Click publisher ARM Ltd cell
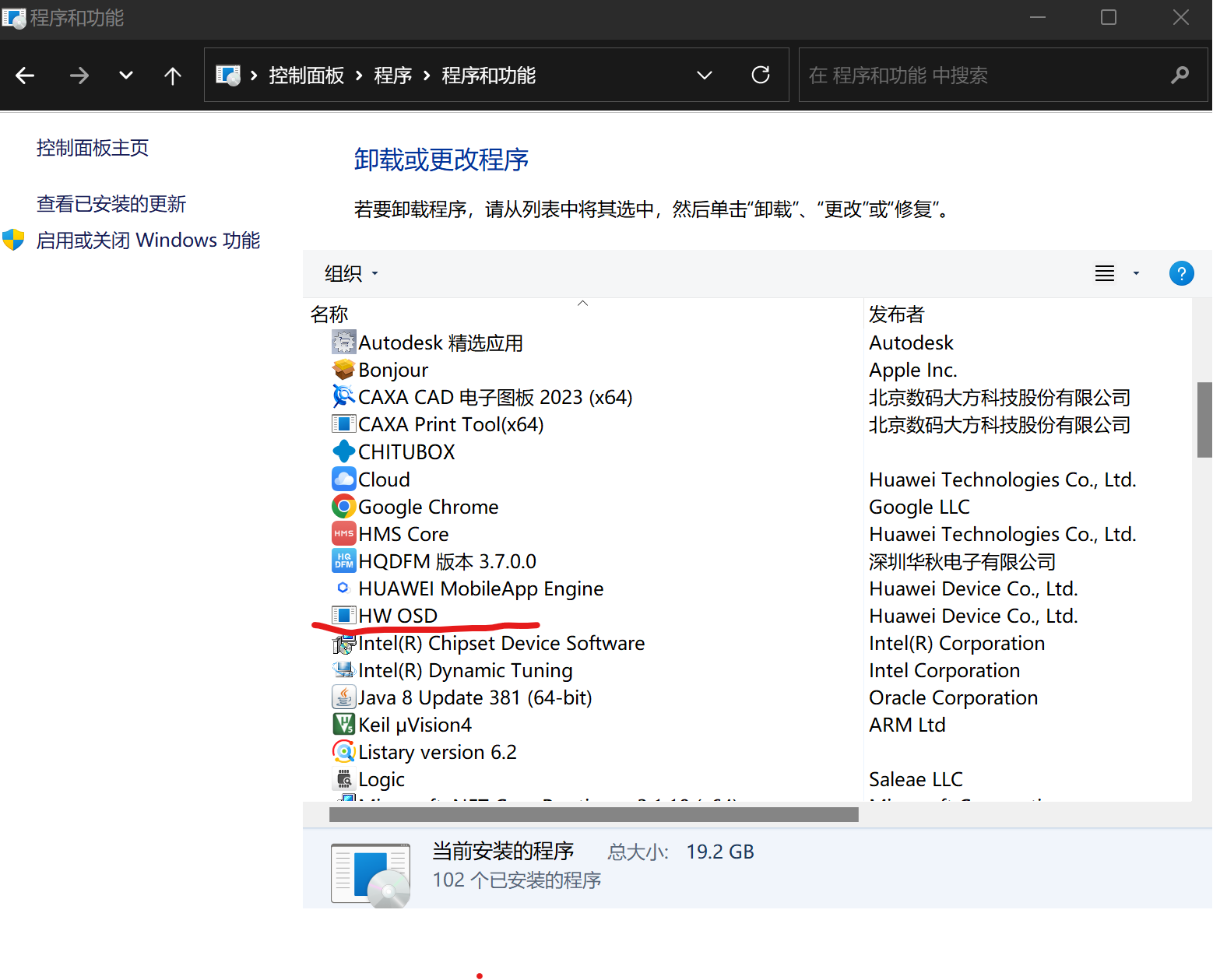Viewport: 1213px width, 980px height. click(x=907, y=725)
